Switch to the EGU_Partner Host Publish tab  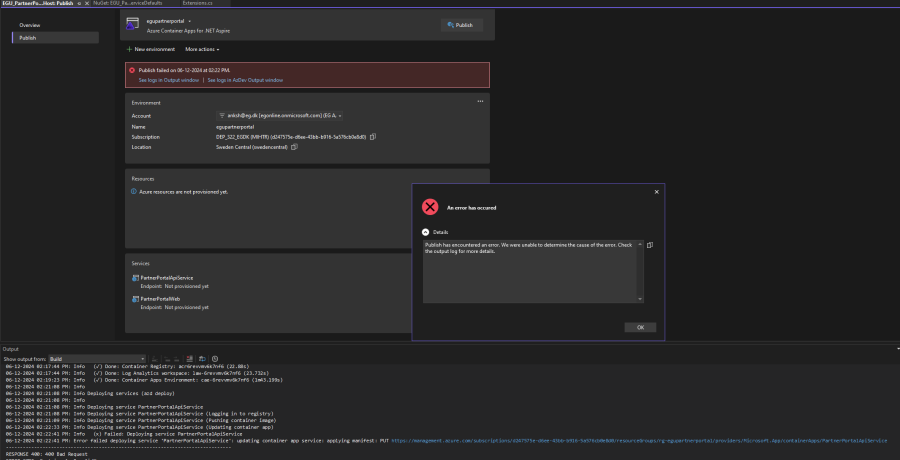(37, 3)
